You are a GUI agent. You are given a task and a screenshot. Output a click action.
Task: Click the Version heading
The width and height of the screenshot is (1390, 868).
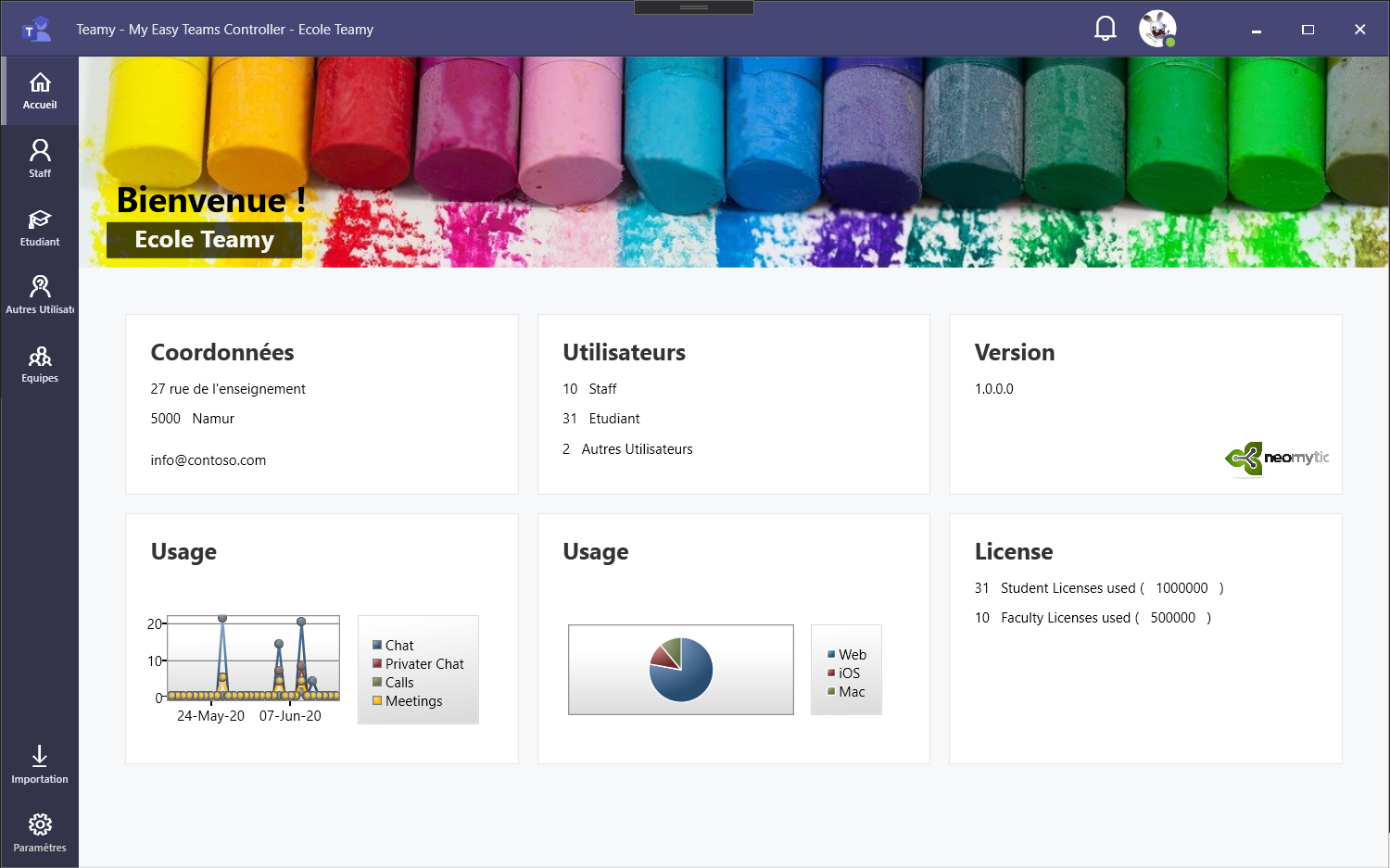coord(1015,353)
